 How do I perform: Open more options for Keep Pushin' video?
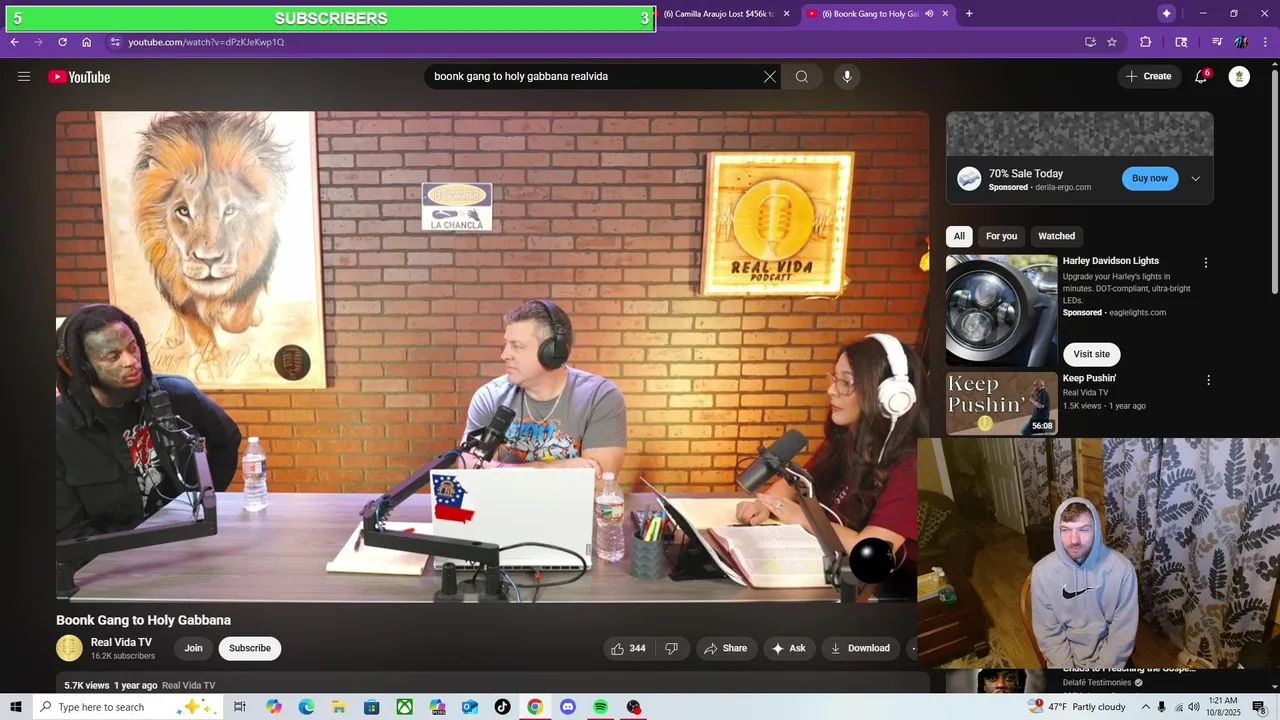[x=1208, y=380]
